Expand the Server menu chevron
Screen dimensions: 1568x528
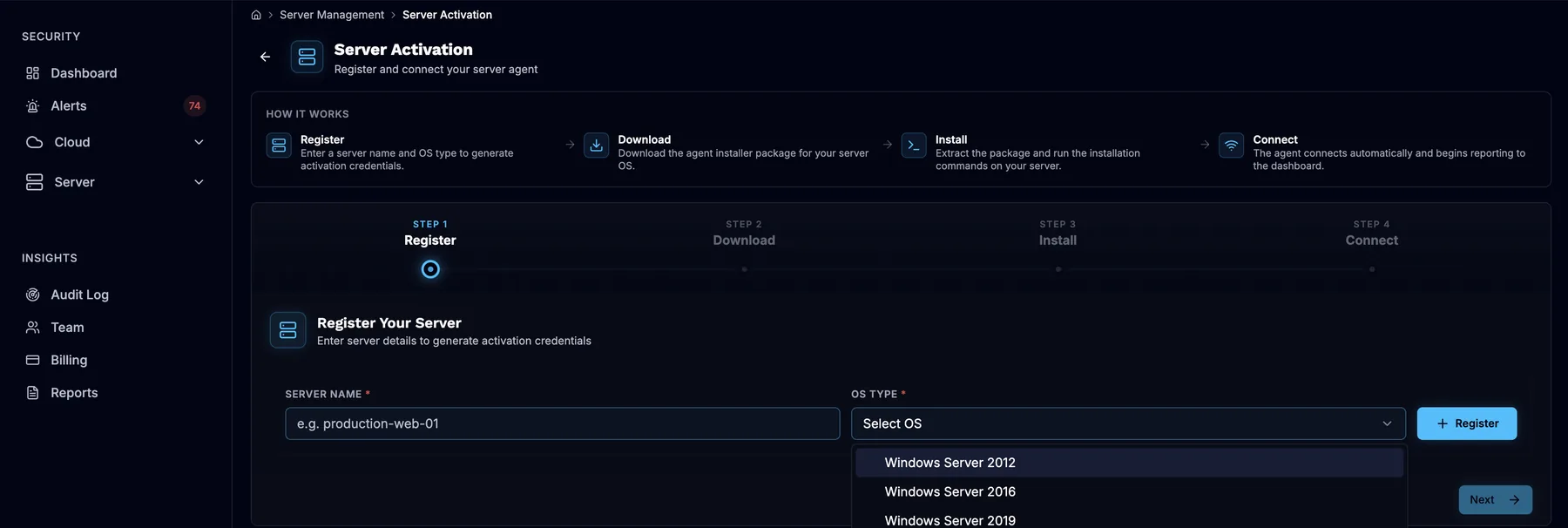199,182
